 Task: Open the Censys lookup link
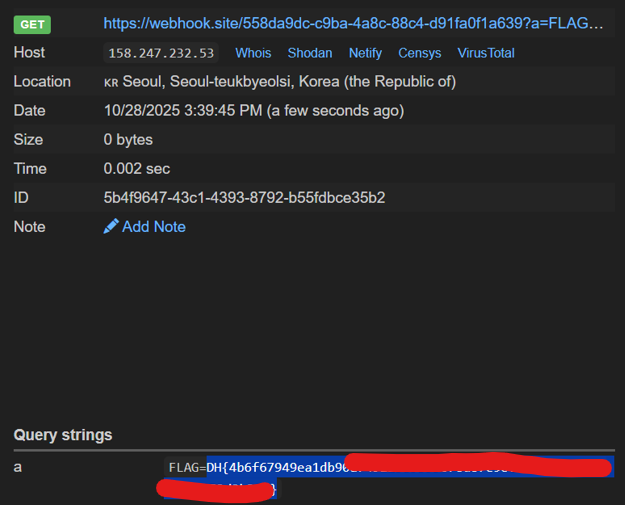[419, 53]
